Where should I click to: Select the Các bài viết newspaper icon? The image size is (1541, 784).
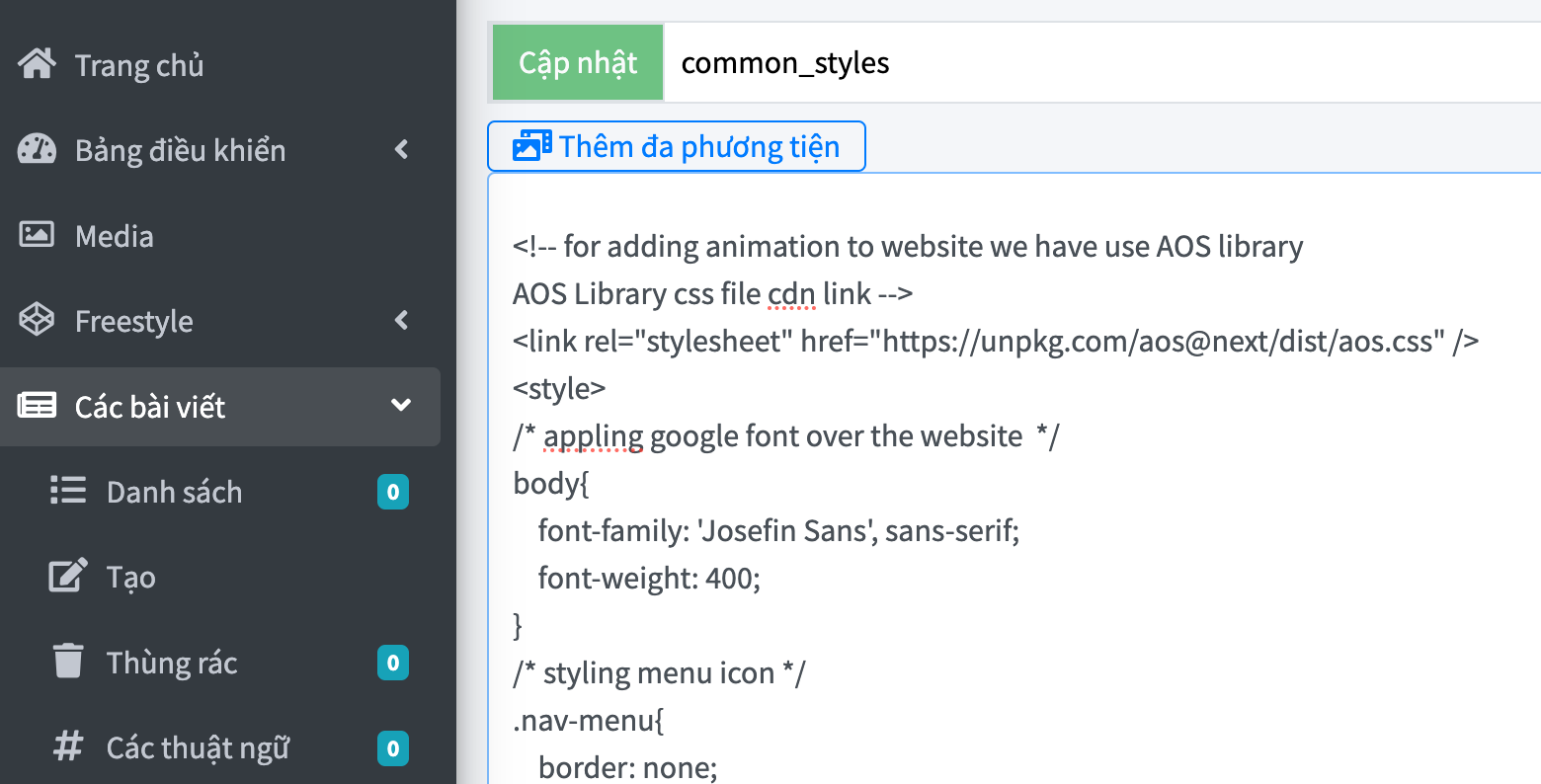37,406
